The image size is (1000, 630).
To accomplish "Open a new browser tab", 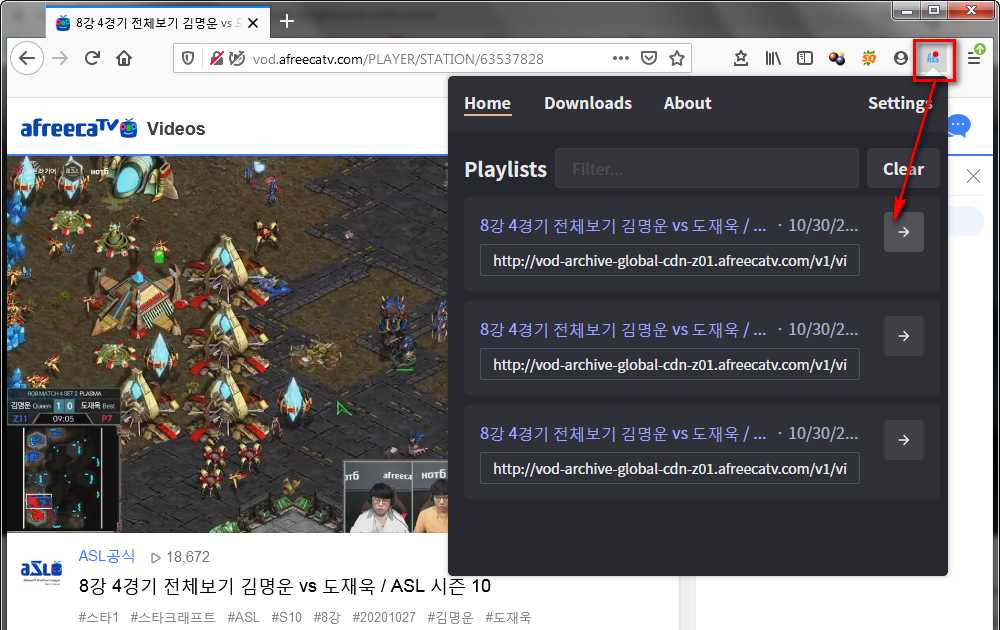I will [x=287, y=21].
